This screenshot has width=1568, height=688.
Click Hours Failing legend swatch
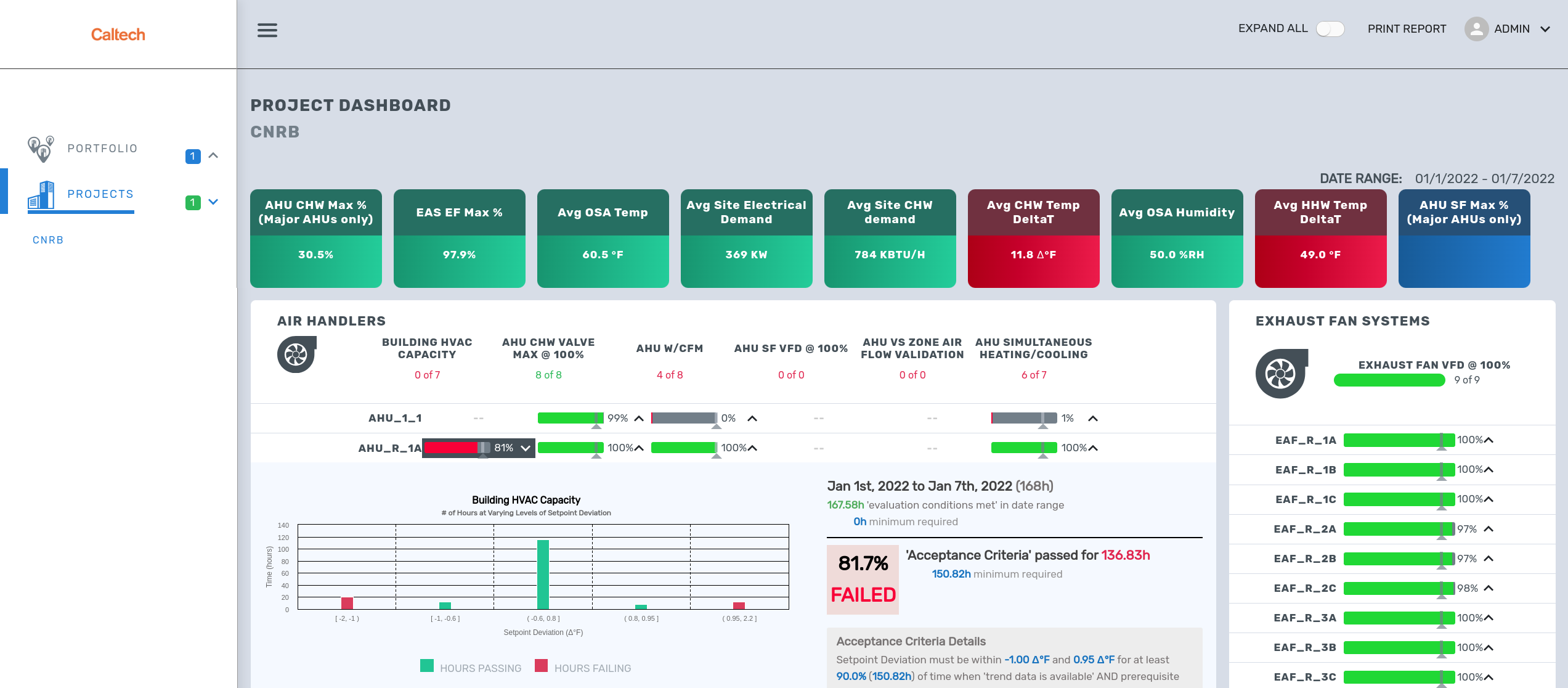coord(542,666)
